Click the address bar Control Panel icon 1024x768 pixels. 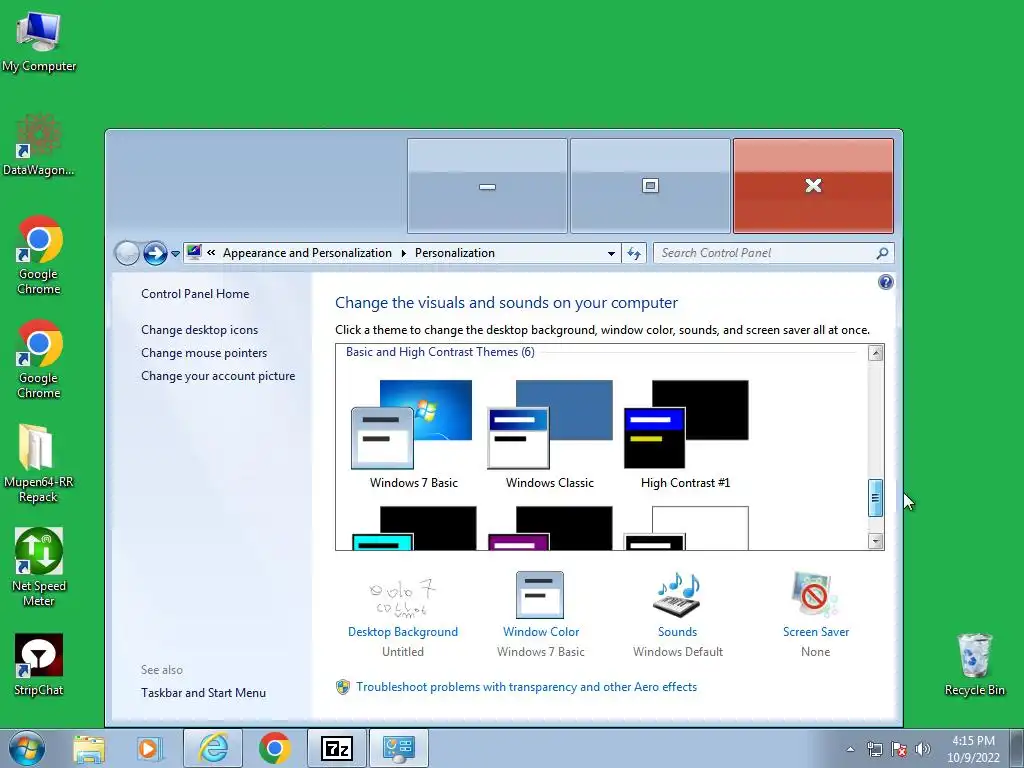click(x=194, y=252)
